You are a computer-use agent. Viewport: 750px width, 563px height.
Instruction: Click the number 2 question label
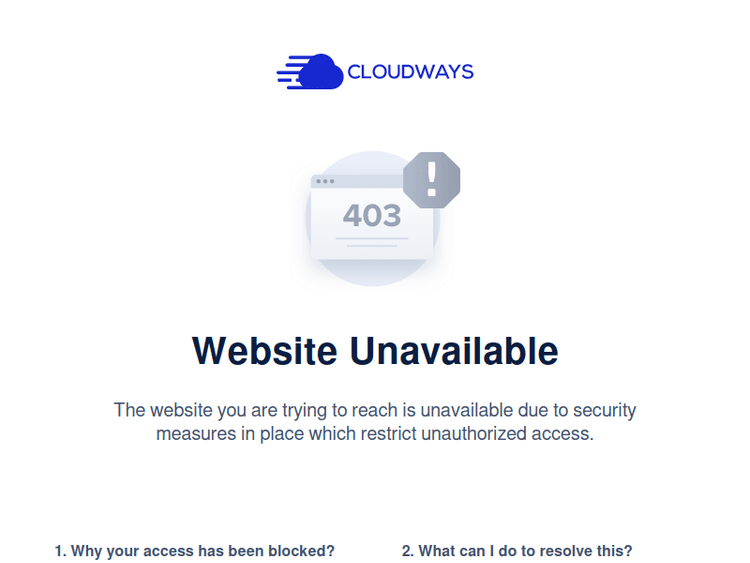click(408, 551)
